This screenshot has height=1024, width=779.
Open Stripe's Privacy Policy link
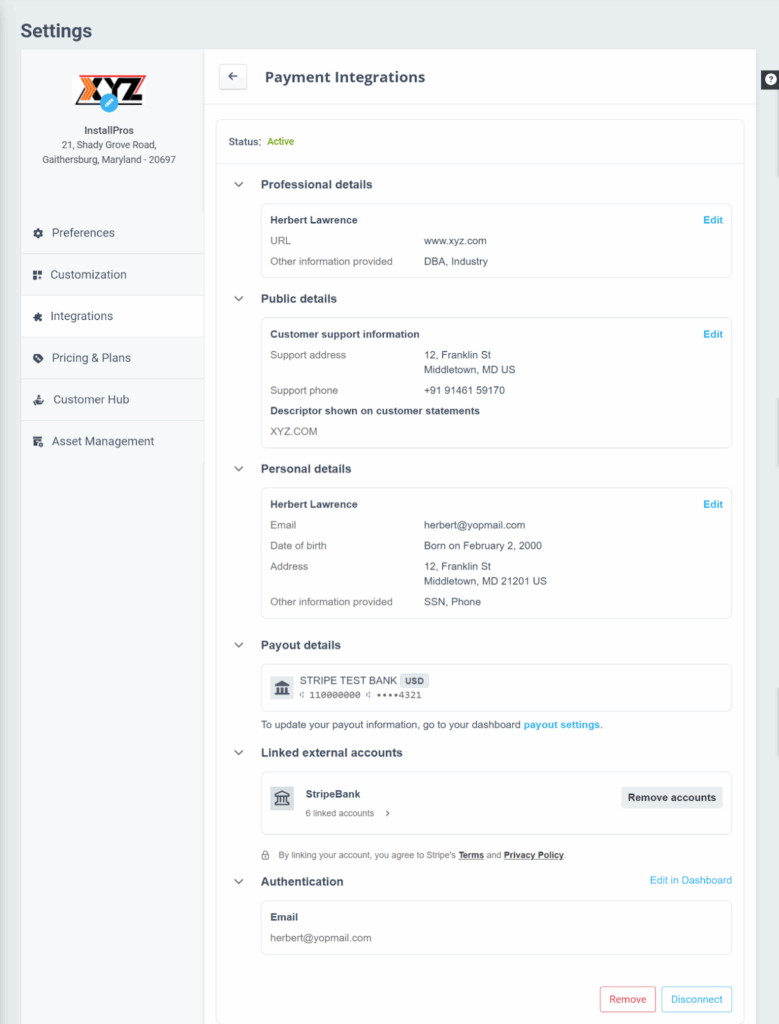533,856
